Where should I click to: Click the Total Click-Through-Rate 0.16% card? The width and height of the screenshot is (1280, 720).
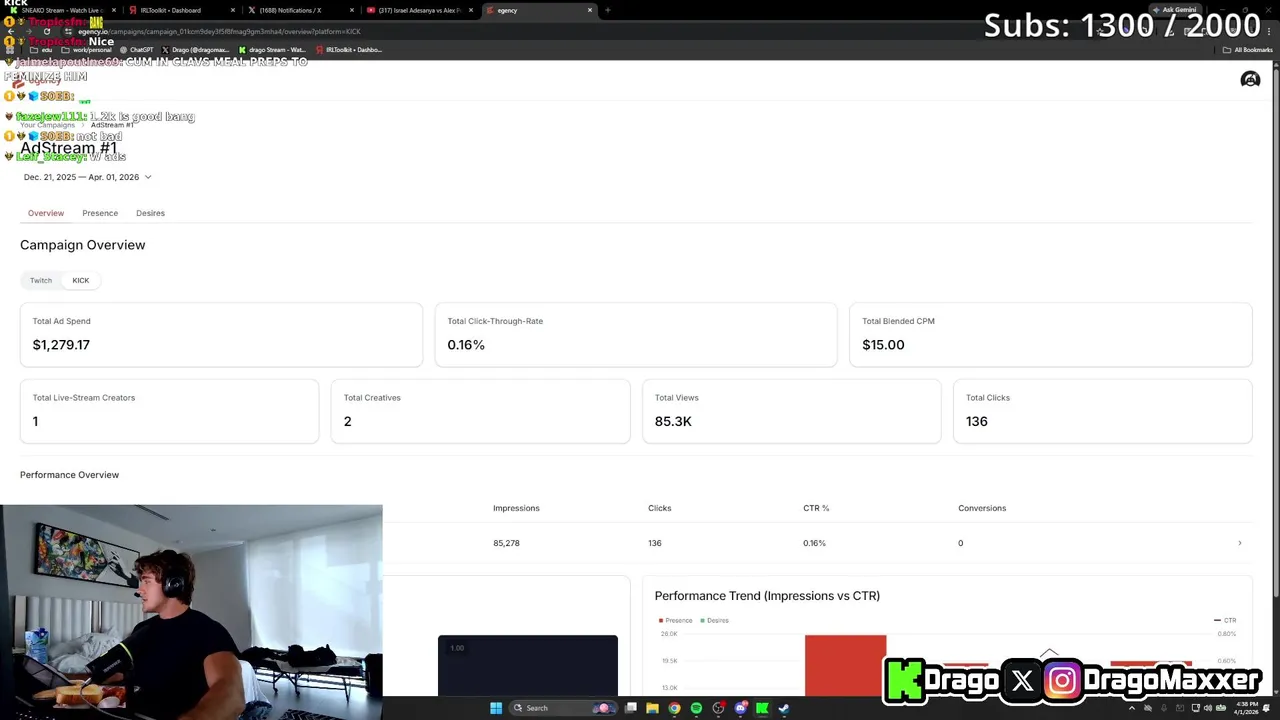point(636,335)
